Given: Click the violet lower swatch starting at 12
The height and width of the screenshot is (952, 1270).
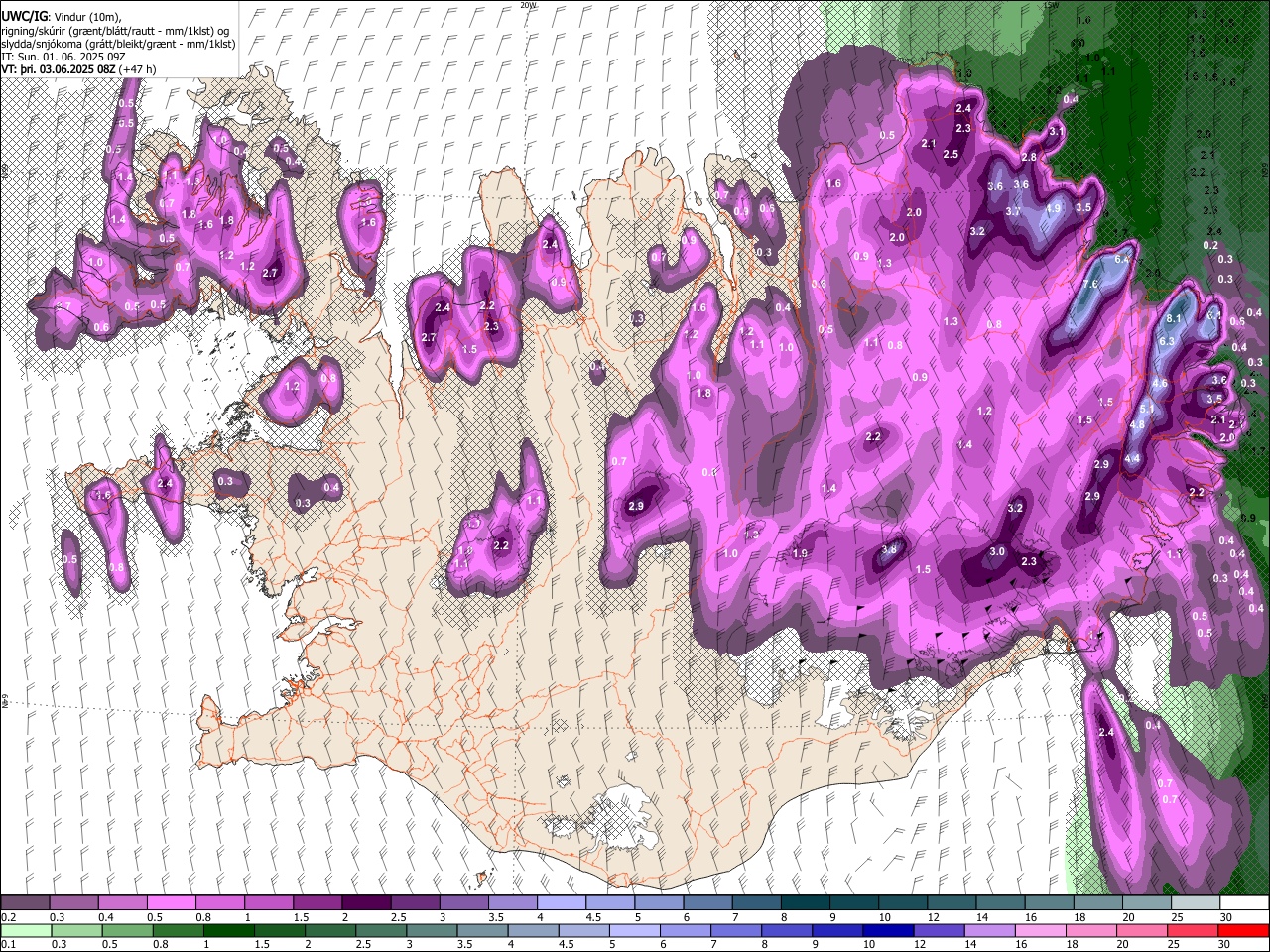Looking at the screenshot, I should point(940,930).
